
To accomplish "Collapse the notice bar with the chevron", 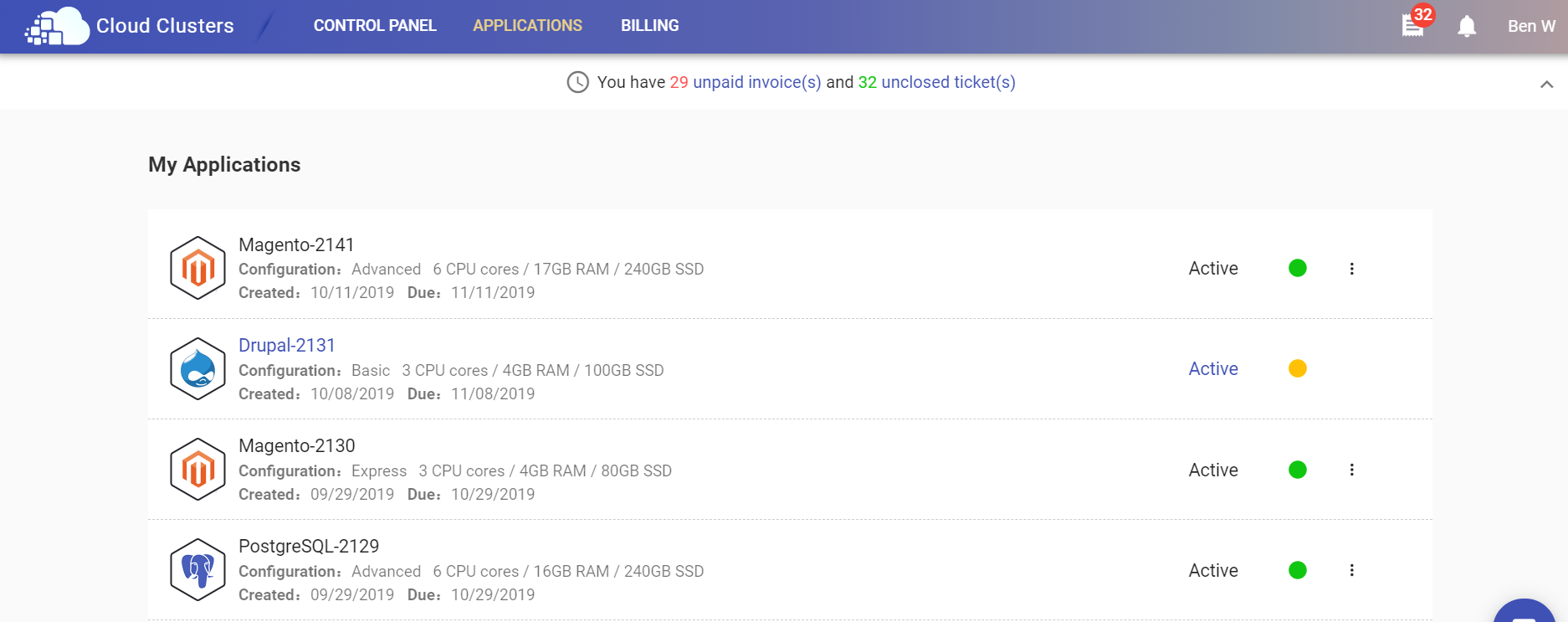I will click(1546, 84).
